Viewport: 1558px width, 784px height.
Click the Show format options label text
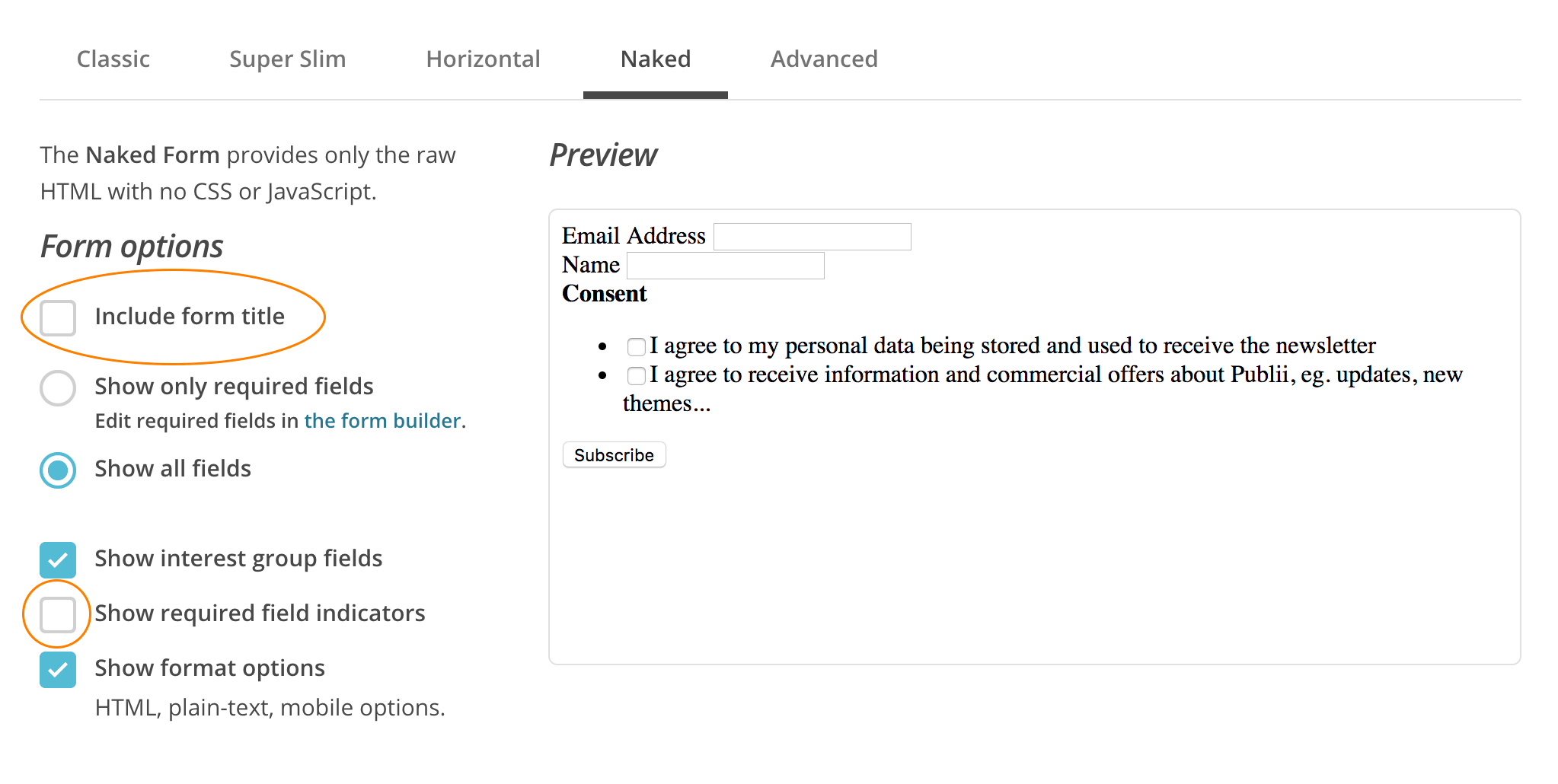[x=209, y=668]
